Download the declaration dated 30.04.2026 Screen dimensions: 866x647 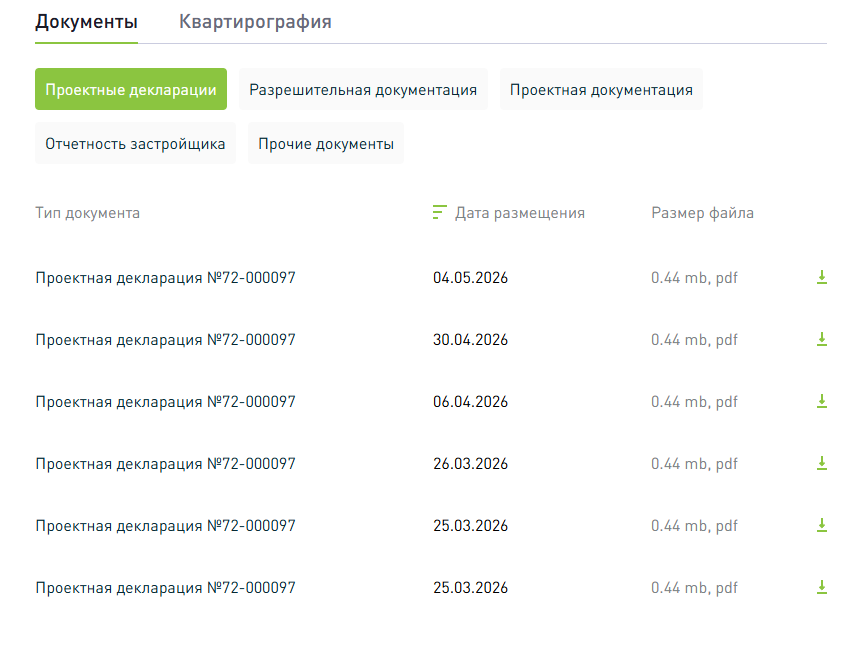[x=821, y=339]
